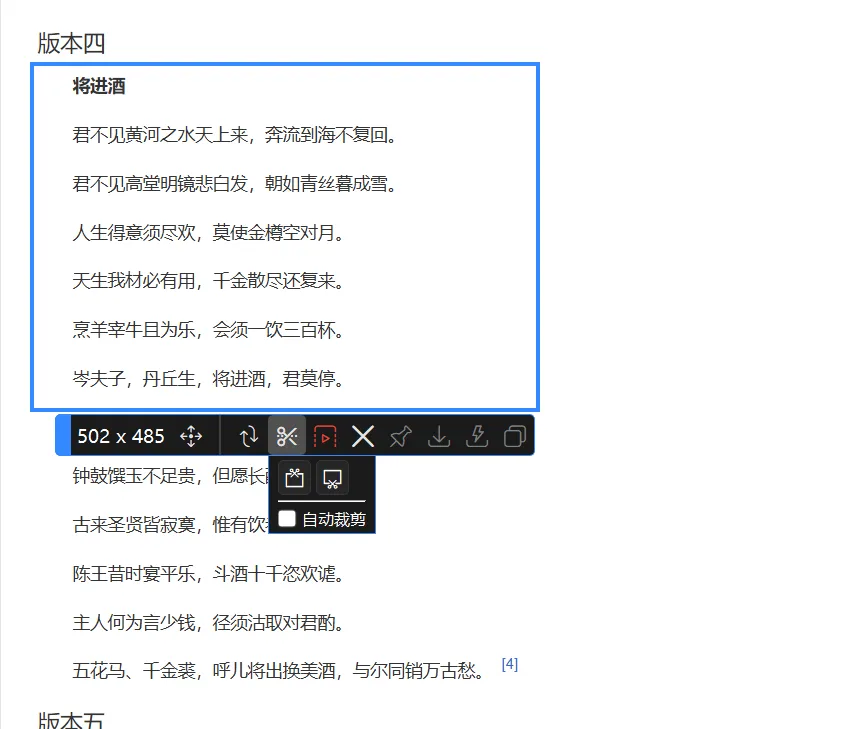Enable the 自动裁剪 checkbox

(x=288, y=519)
